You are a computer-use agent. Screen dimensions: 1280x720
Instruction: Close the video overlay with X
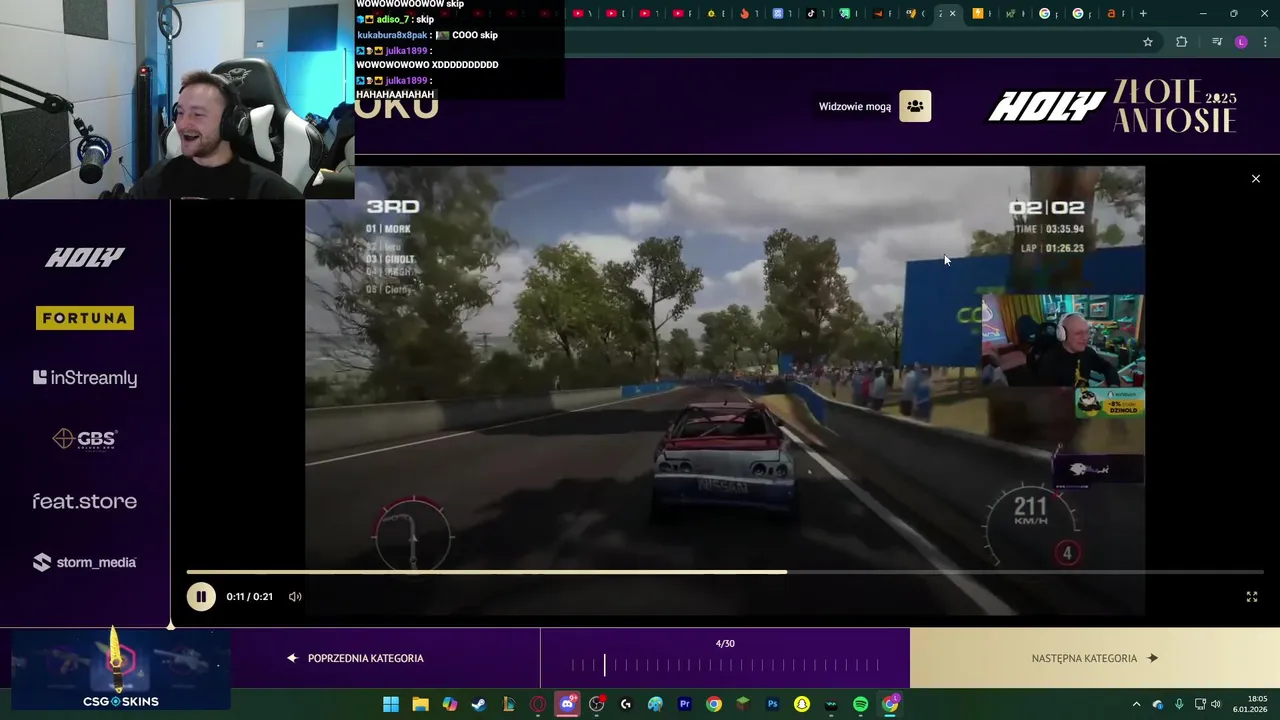coord(1256,179)
